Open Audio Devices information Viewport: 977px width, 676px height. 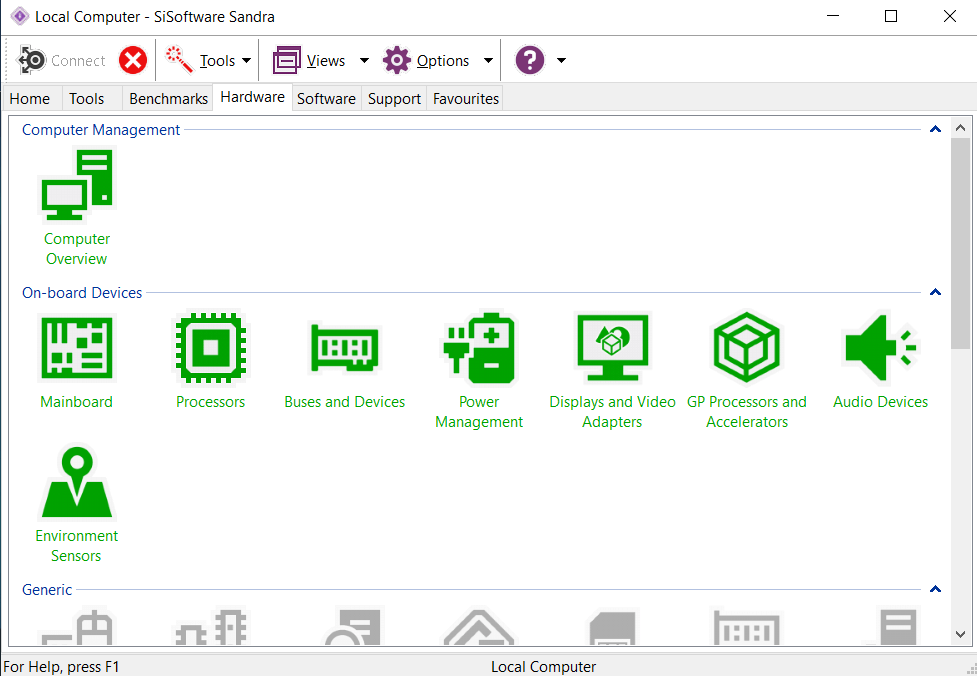(880, 348)
